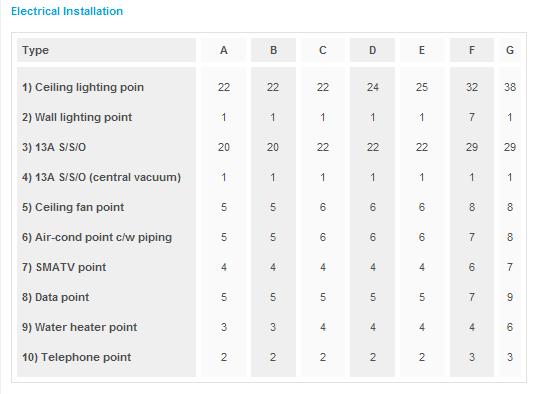Click the Data point row label
This screenshot has height=394, width=539.
click(x=56, y=297)
